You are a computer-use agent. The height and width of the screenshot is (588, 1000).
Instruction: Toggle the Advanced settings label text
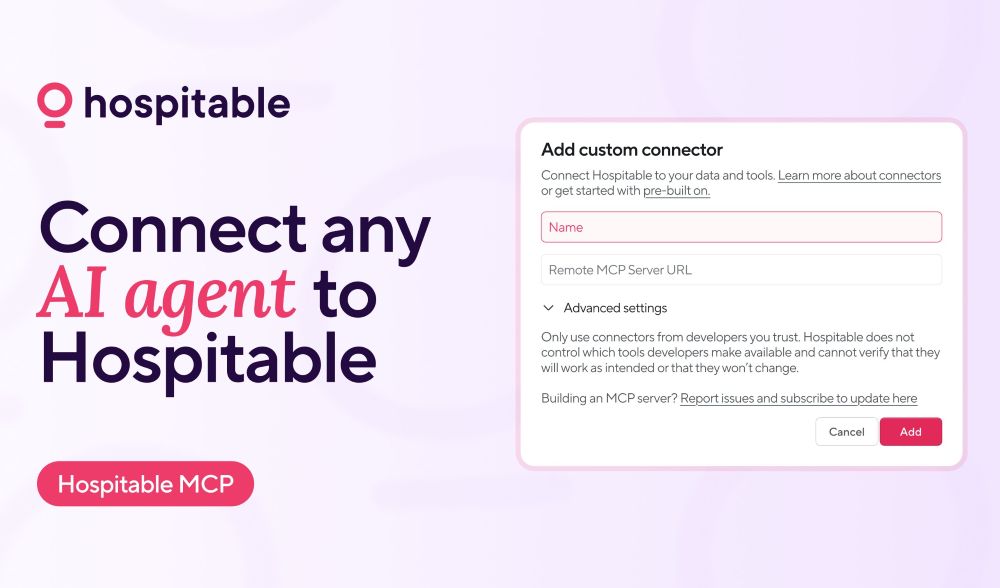(615, 308)
